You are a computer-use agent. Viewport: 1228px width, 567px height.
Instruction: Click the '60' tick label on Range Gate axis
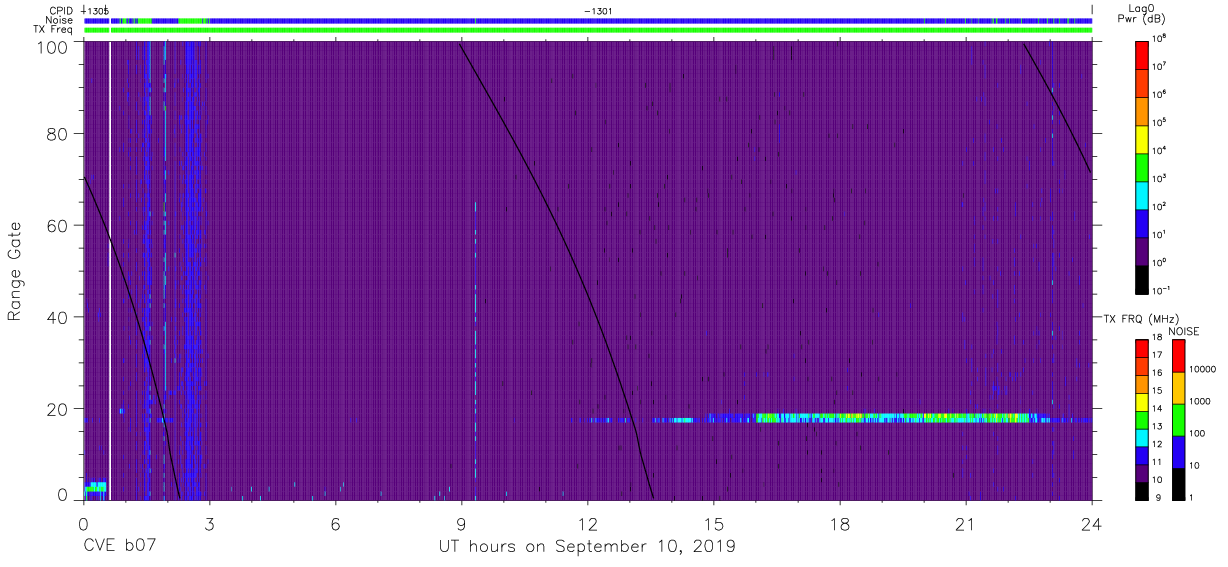tap(57, 225)
